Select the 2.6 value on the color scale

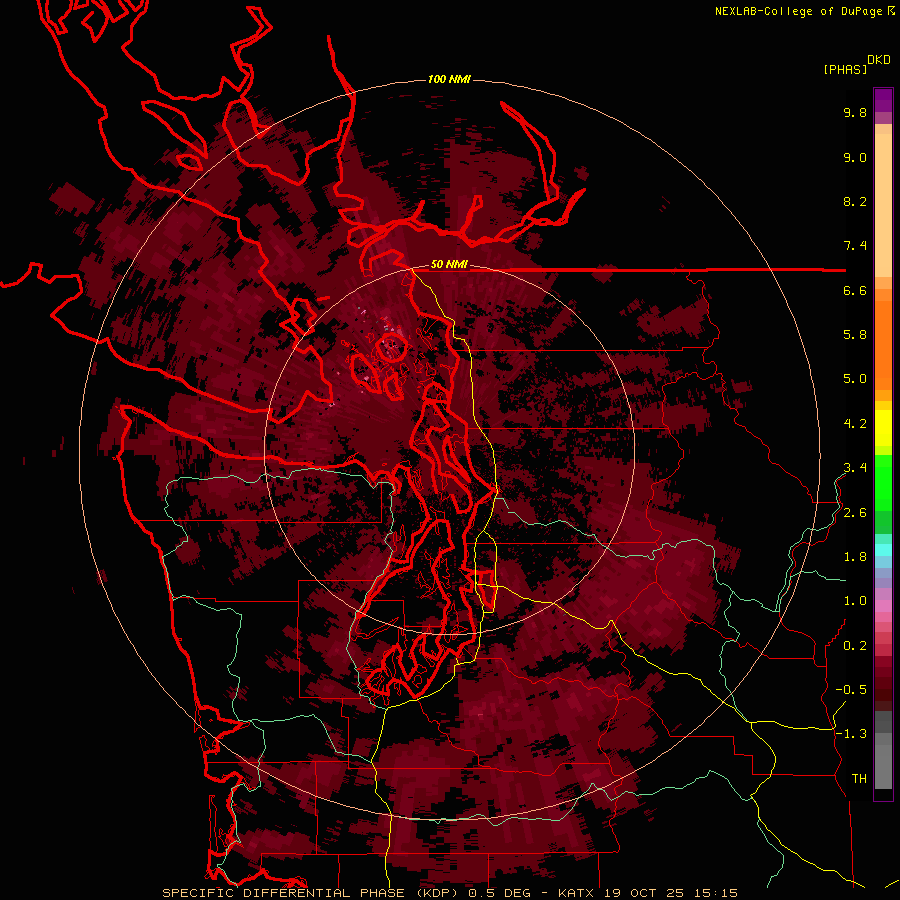click(x=855, y=513)
